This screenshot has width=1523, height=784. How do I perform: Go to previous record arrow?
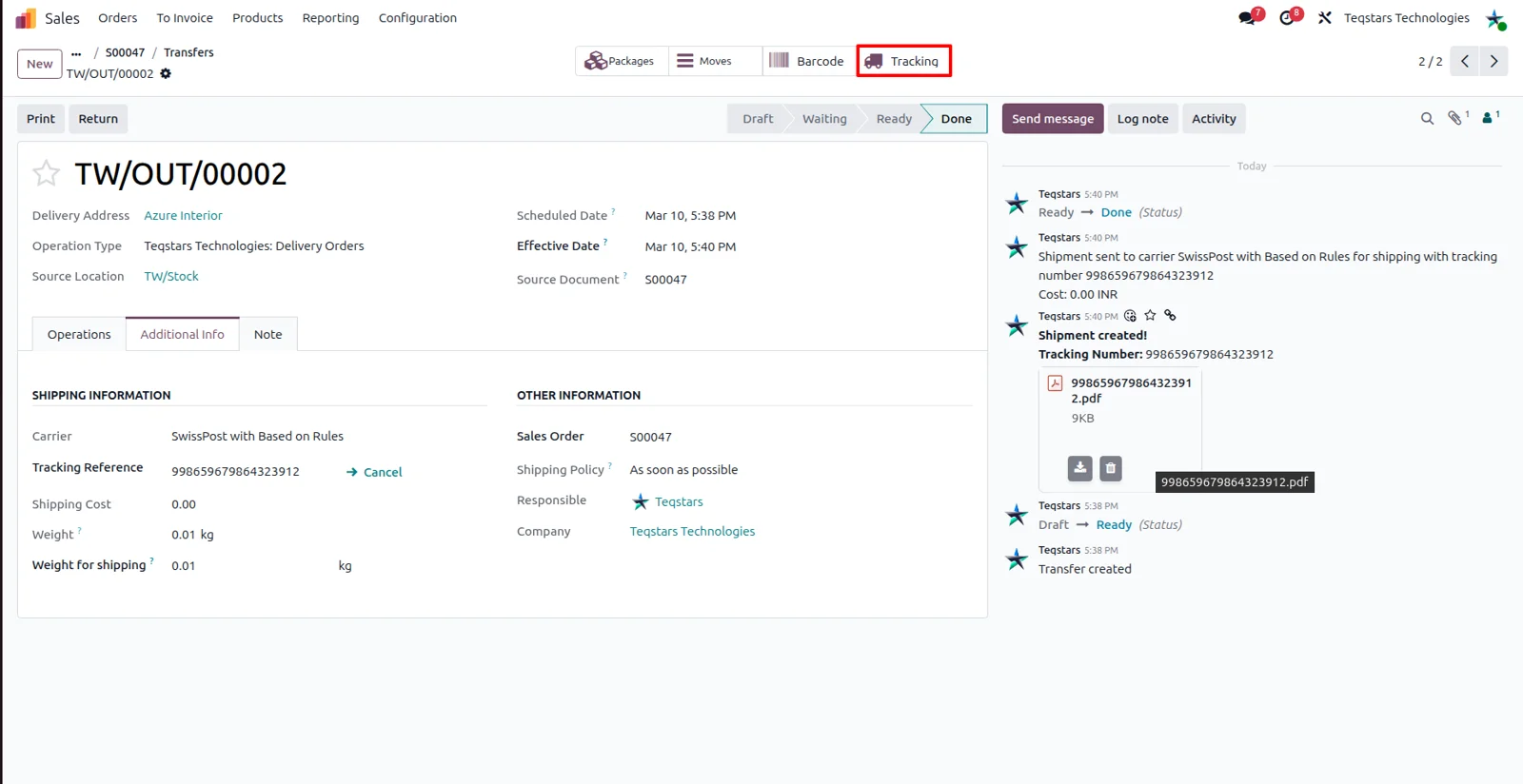pos(1465,61)
